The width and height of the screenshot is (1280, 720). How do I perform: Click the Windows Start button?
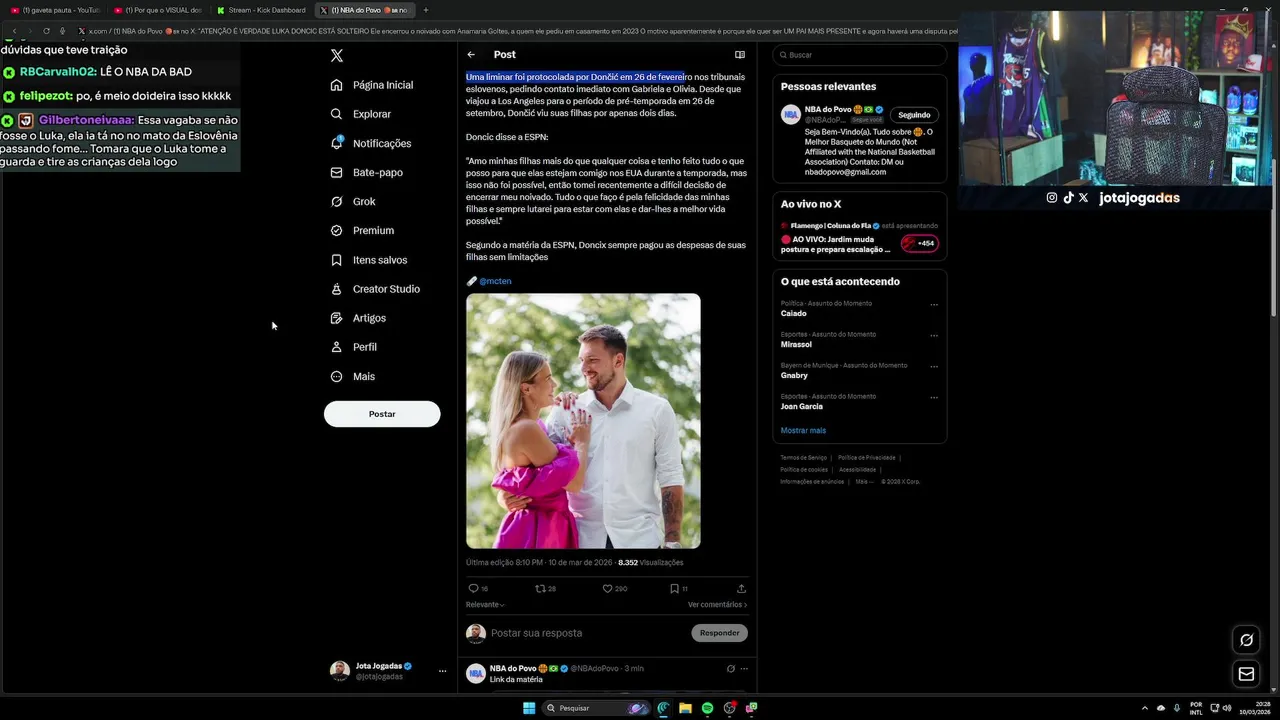point(529,708)
